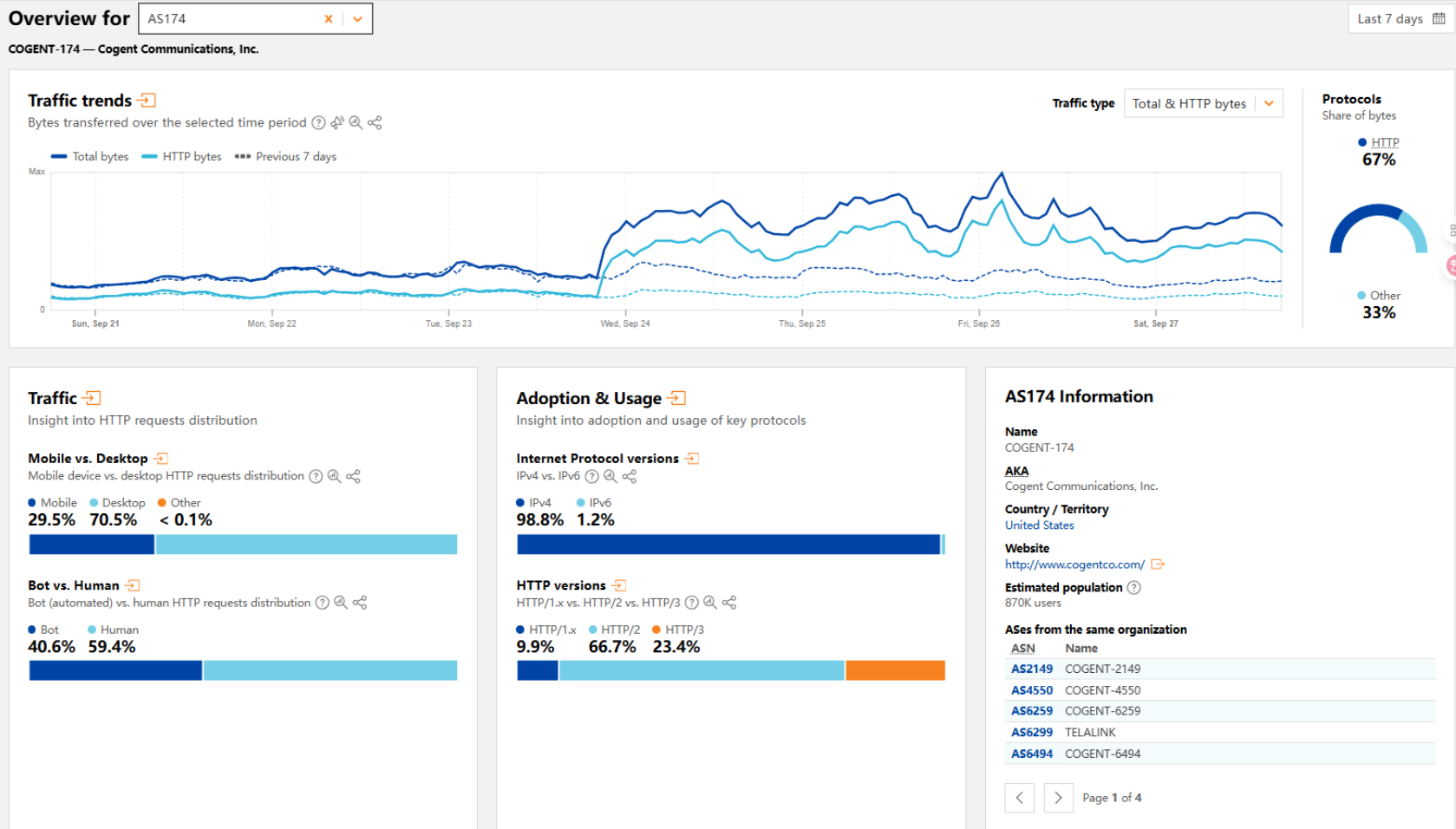The image size is (1456, 829).
Task: Open the Mobile vs. Desktop detail link icon
Action: click(161, 459)
